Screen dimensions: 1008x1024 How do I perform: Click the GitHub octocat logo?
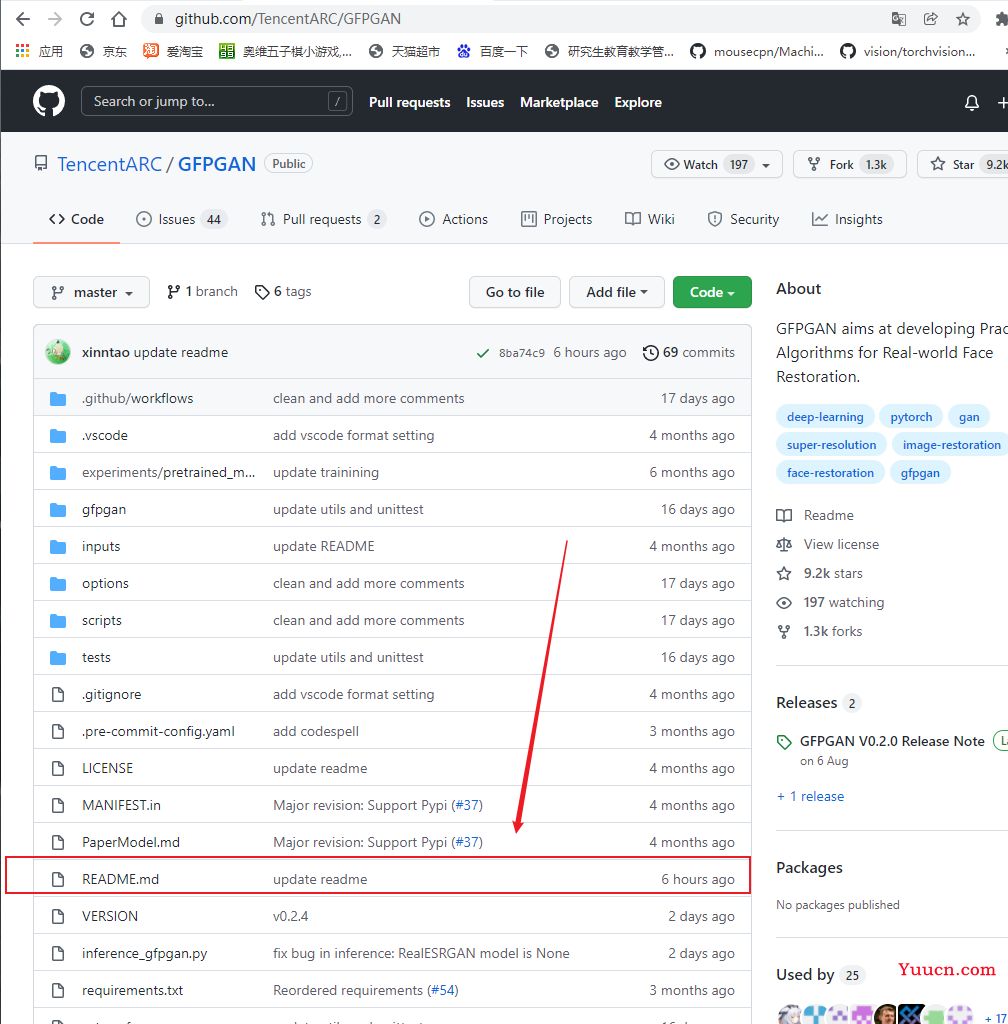pos(49,101)
